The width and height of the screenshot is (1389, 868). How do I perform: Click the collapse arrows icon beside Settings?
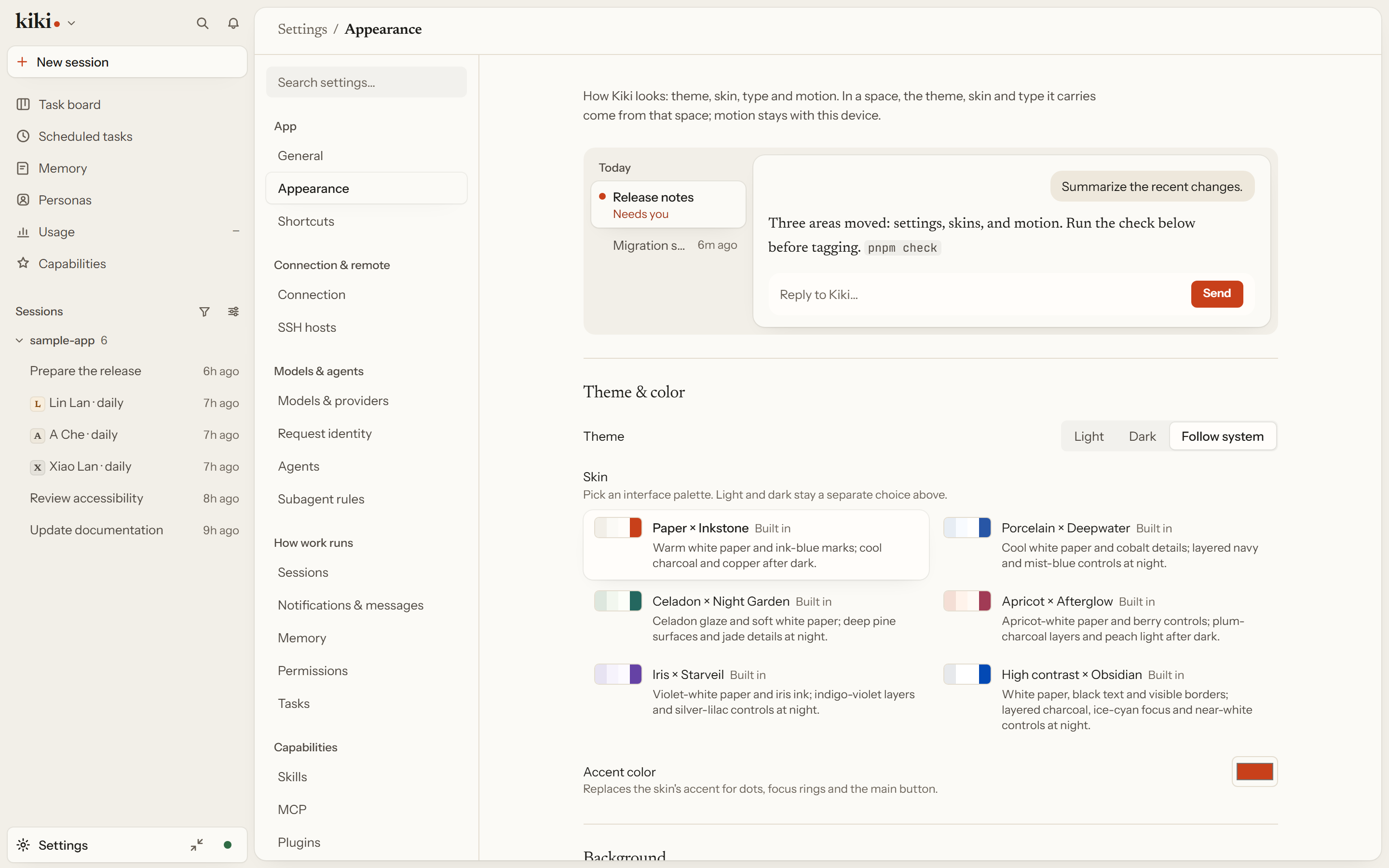pos(197,844)
